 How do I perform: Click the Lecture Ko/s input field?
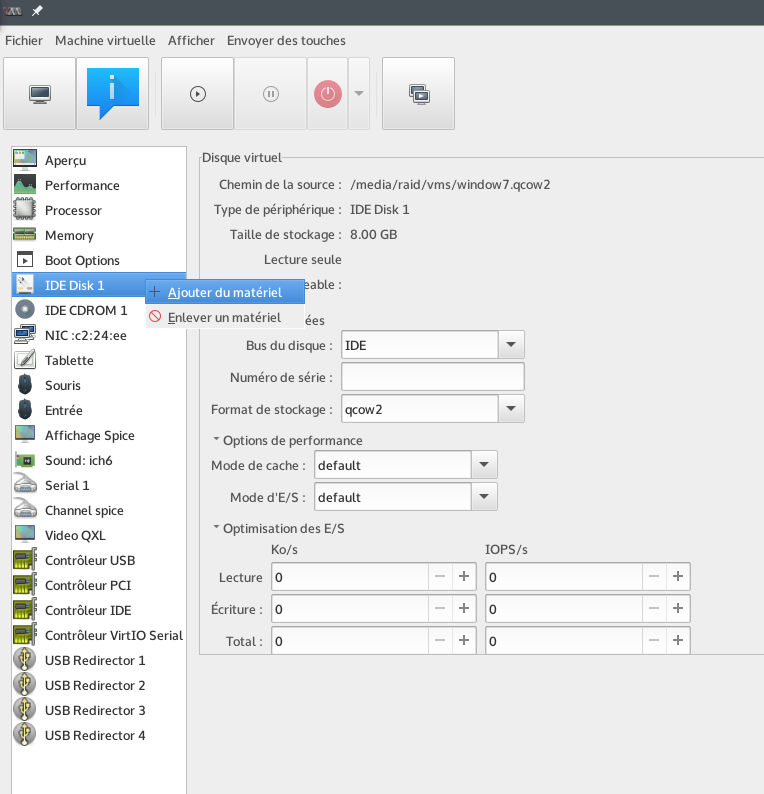(x=350, y=577)
